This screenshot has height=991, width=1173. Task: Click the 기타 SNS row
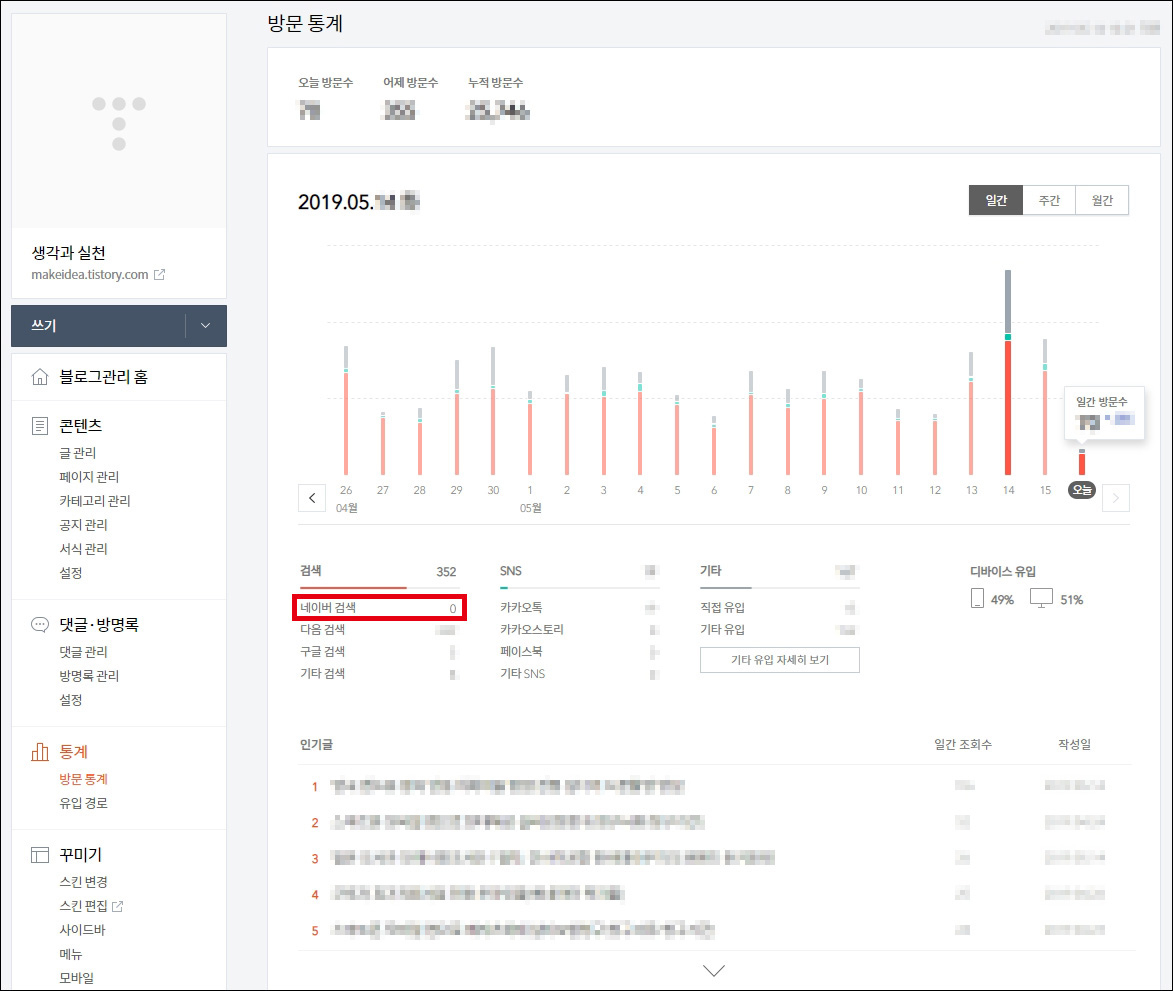[x=578, y=673]
